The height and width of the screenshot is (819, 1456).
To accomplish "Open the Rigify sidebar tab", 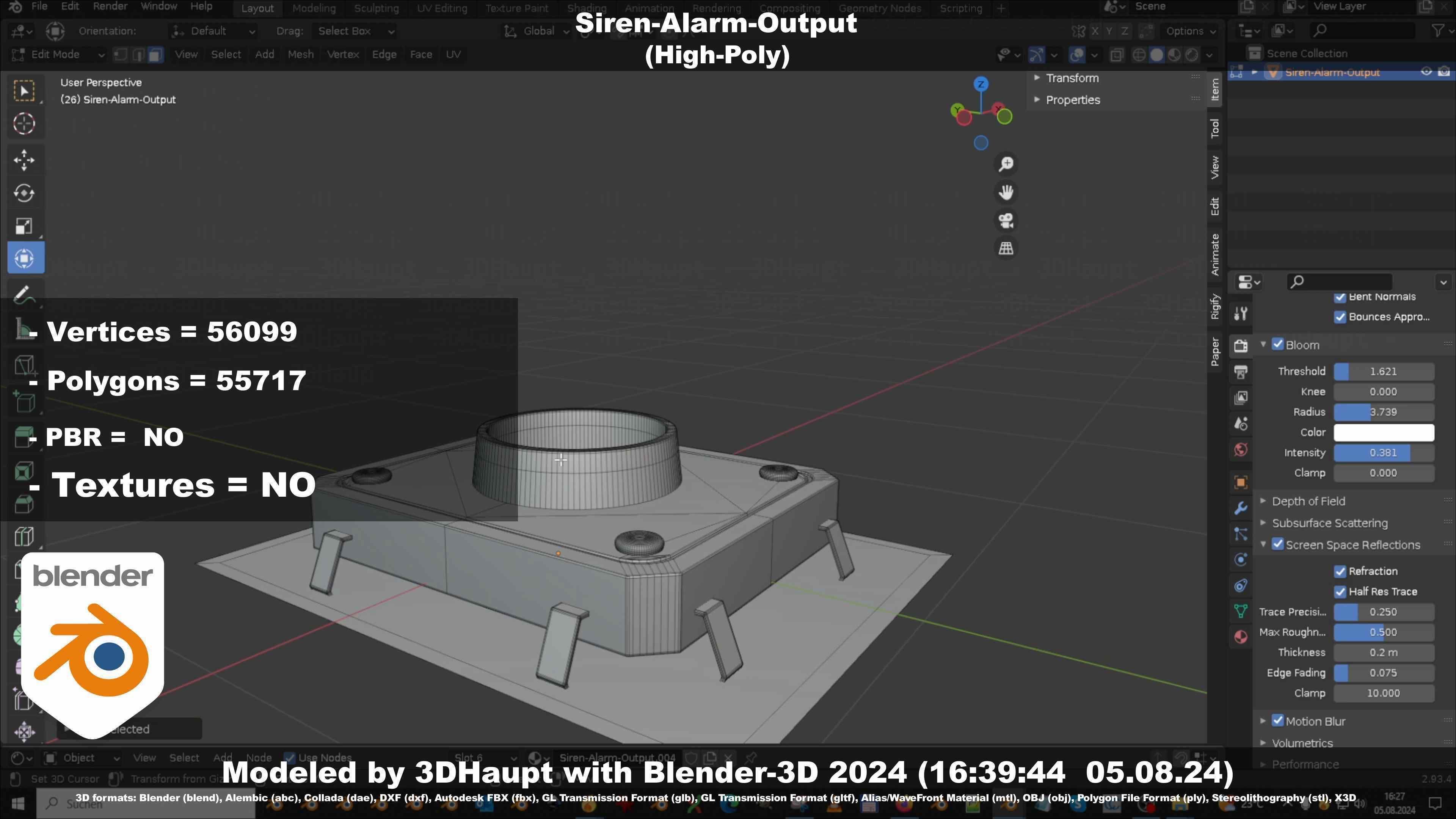I will tap(1214, 306).
